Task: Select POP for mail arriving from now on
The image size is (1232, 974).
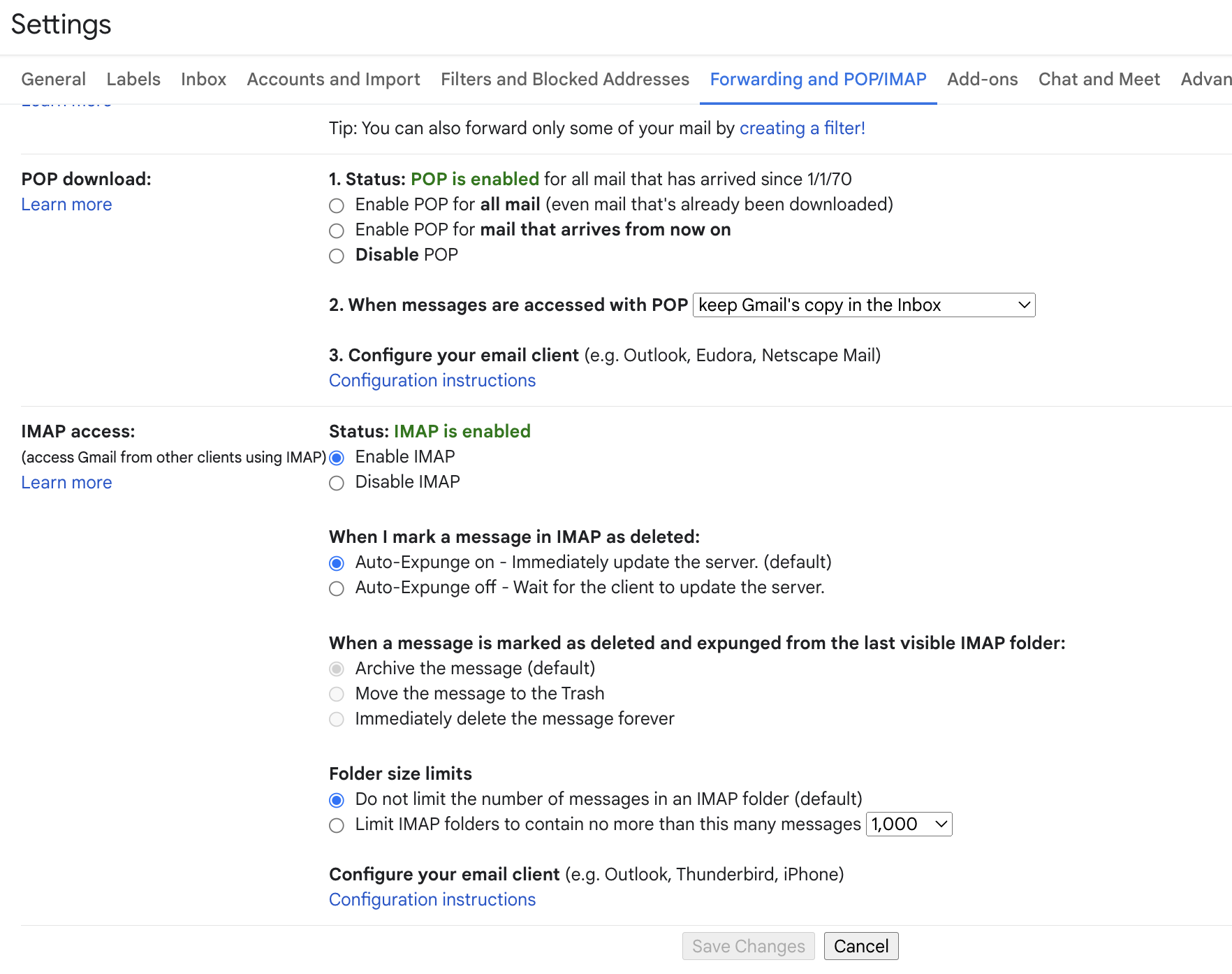Action: (x=337, y=231)
